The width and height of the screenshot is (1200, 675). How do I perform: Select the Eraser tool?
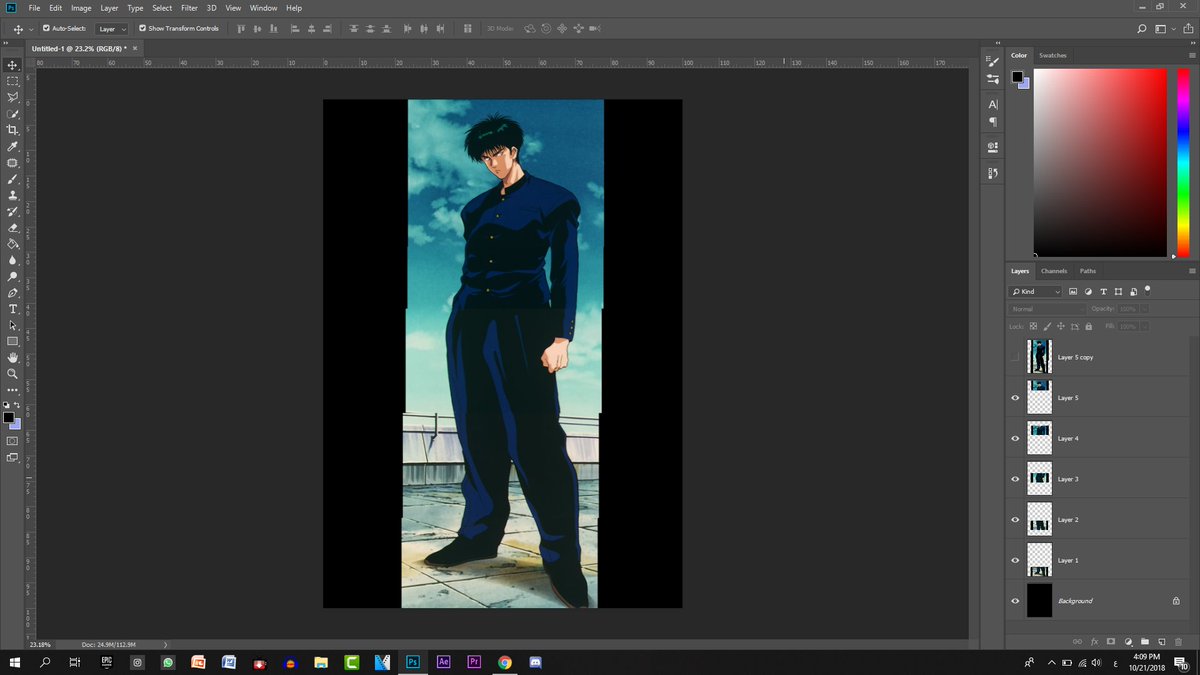point(13,227)
